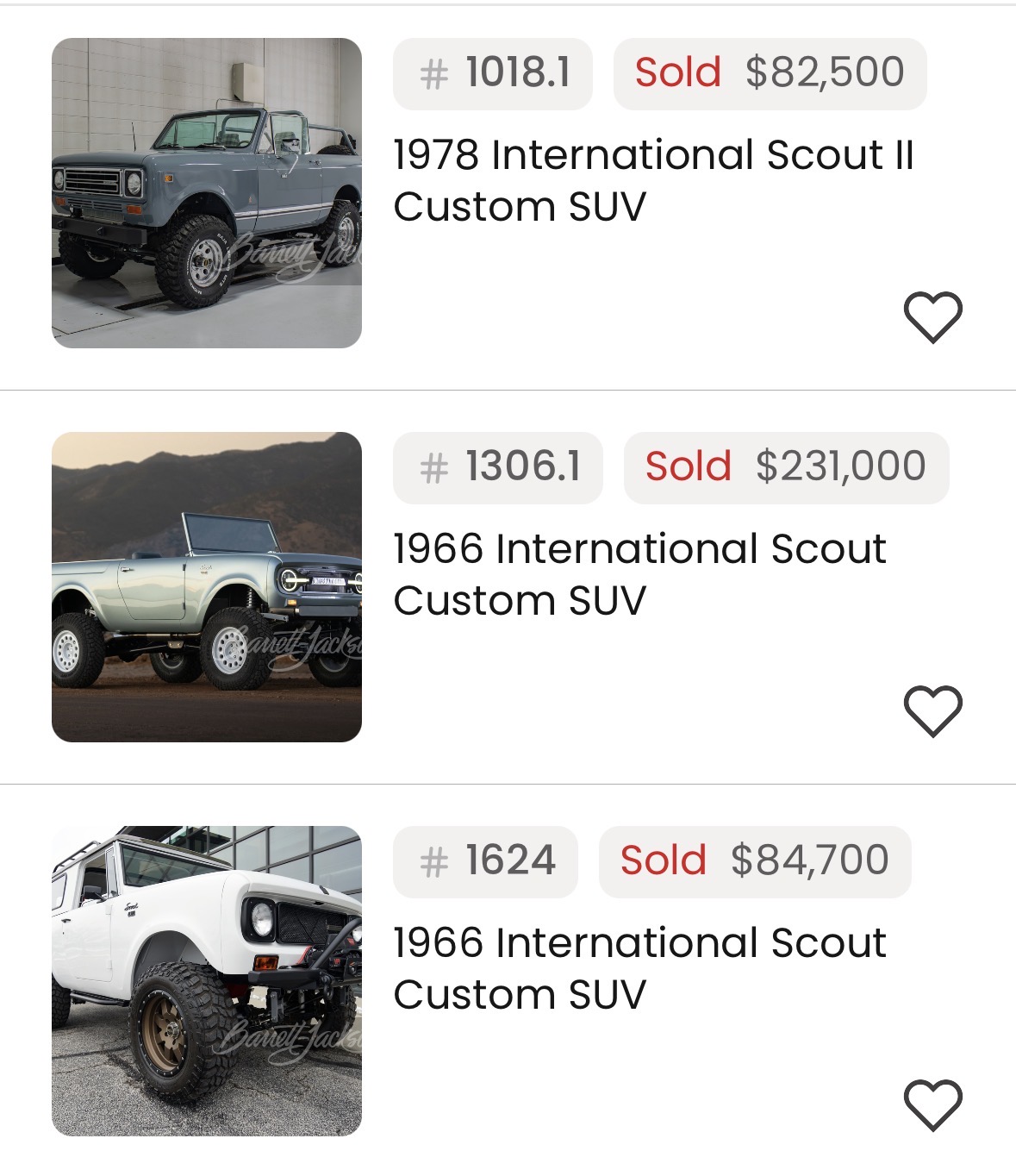The width and height of the screenshot is (1016, 1176).
Task: Tap the heart for the $231,000 Scout
Action: click(x=932, y=711)
